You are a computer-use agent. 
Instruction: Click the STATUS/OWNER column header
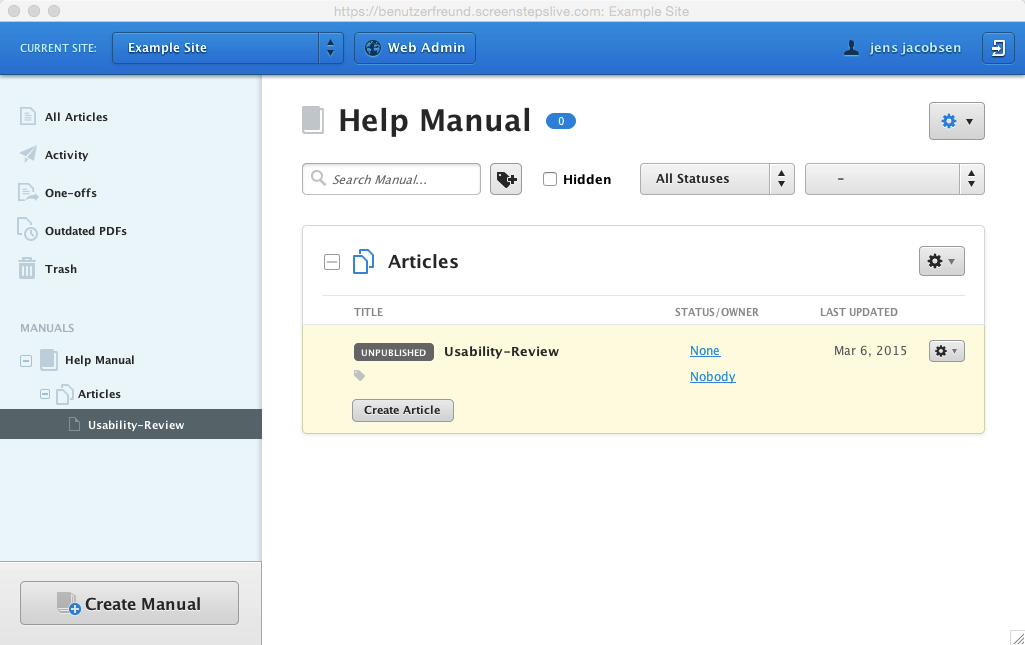716,312
